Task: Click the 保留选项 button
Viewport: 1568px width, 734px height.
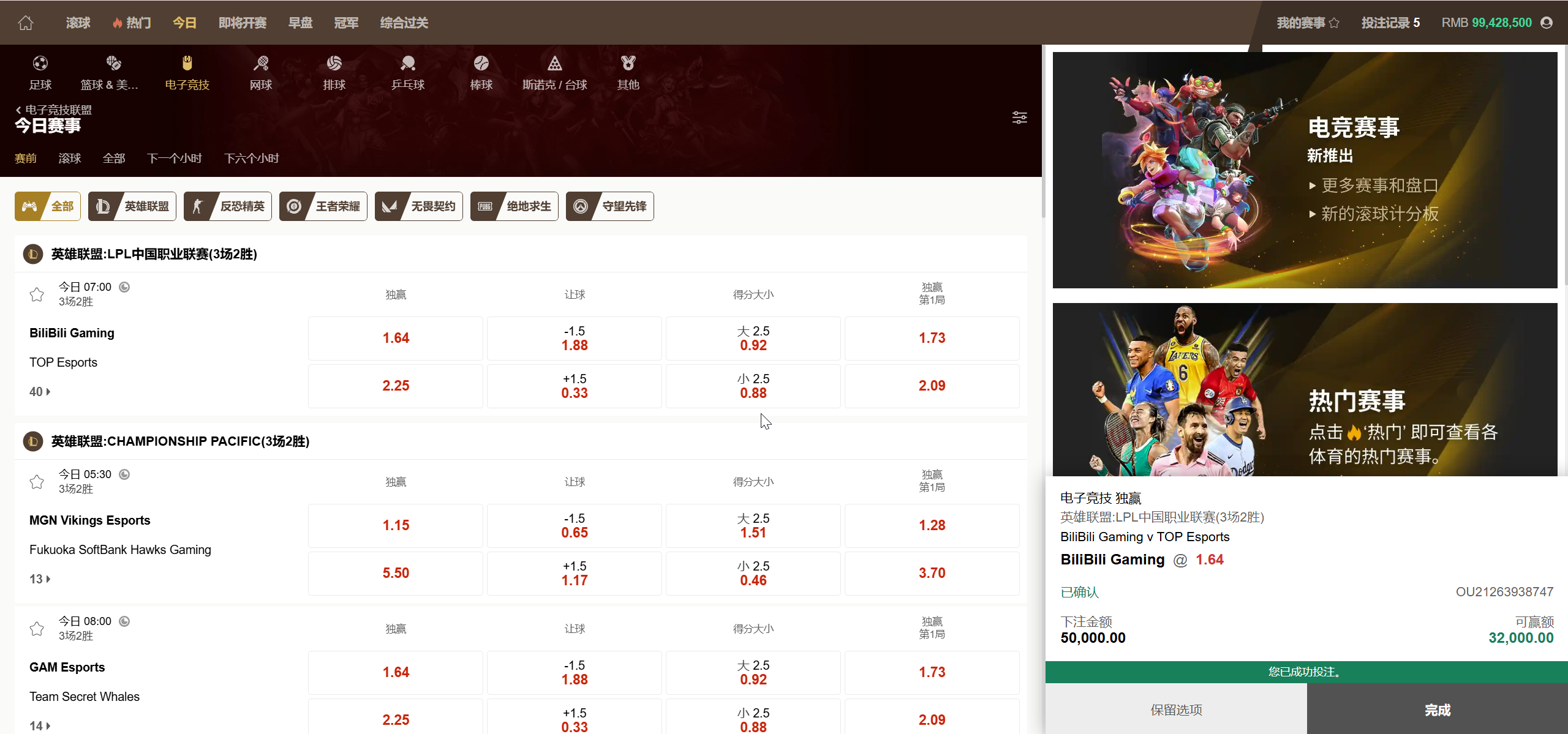Action: pos(1176,710)
